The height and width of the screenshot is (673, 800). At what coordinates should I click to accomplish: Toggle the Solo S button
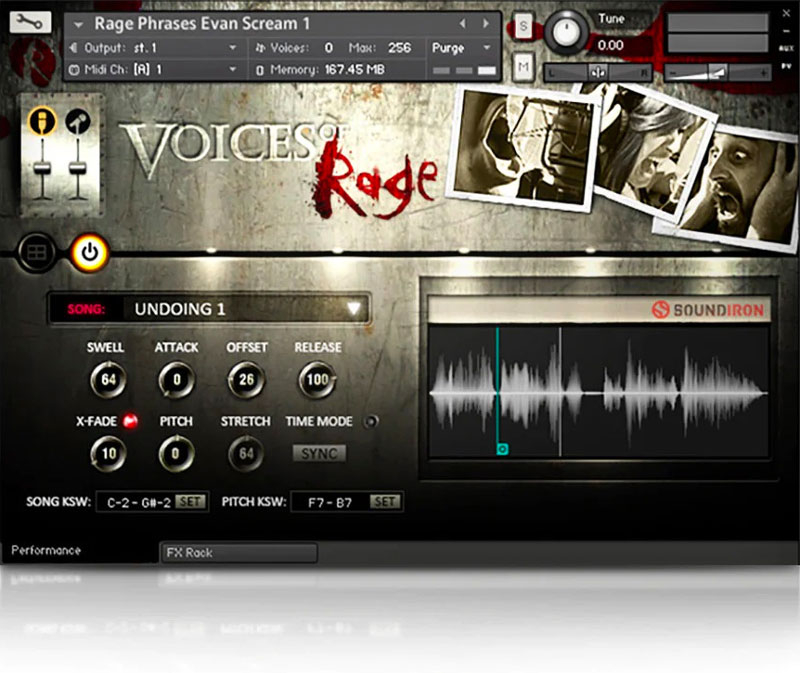(x=524, y=24)
